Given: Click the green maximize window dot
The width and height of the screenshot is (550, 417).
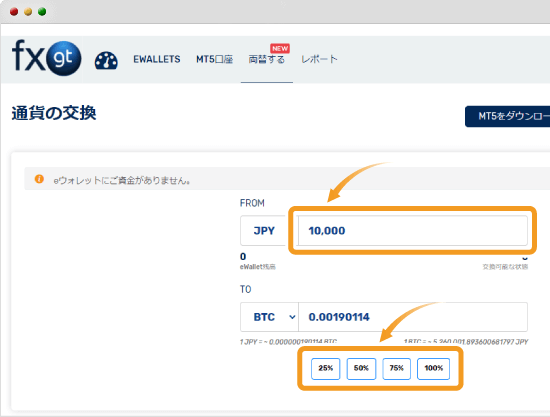Looking at the screenshot, I should coord(42,12).
